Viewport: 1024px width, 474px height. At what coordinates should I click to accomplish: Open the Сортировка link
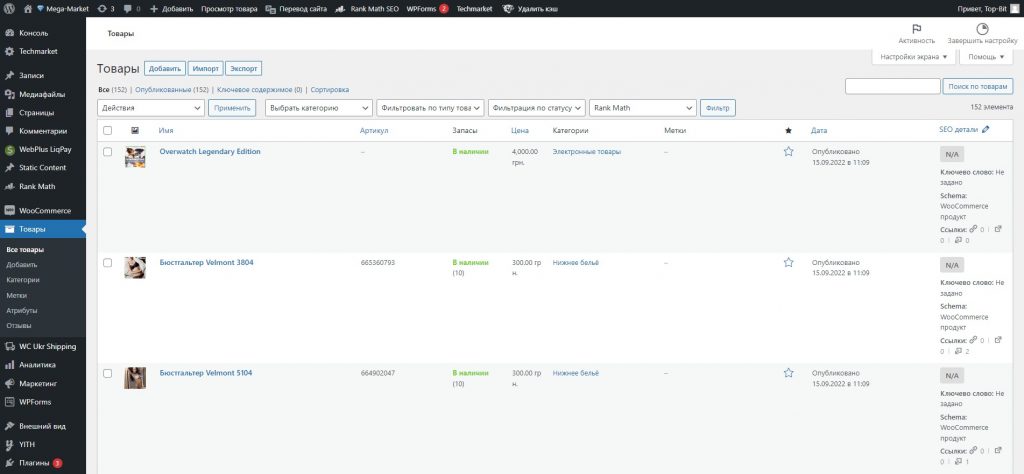click(330, 90)
